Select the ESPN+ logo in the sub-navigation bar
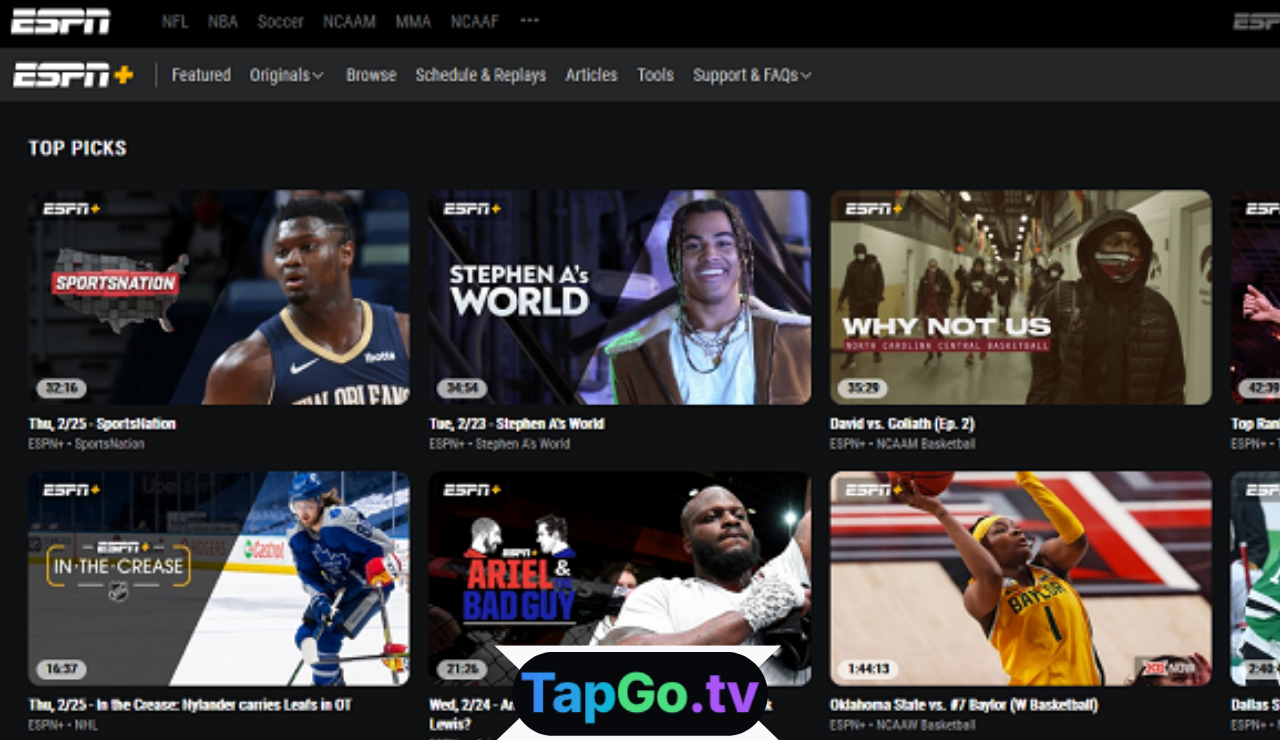Image resolution: width=1280 pixels, height=740 pixels. point(70,74)
